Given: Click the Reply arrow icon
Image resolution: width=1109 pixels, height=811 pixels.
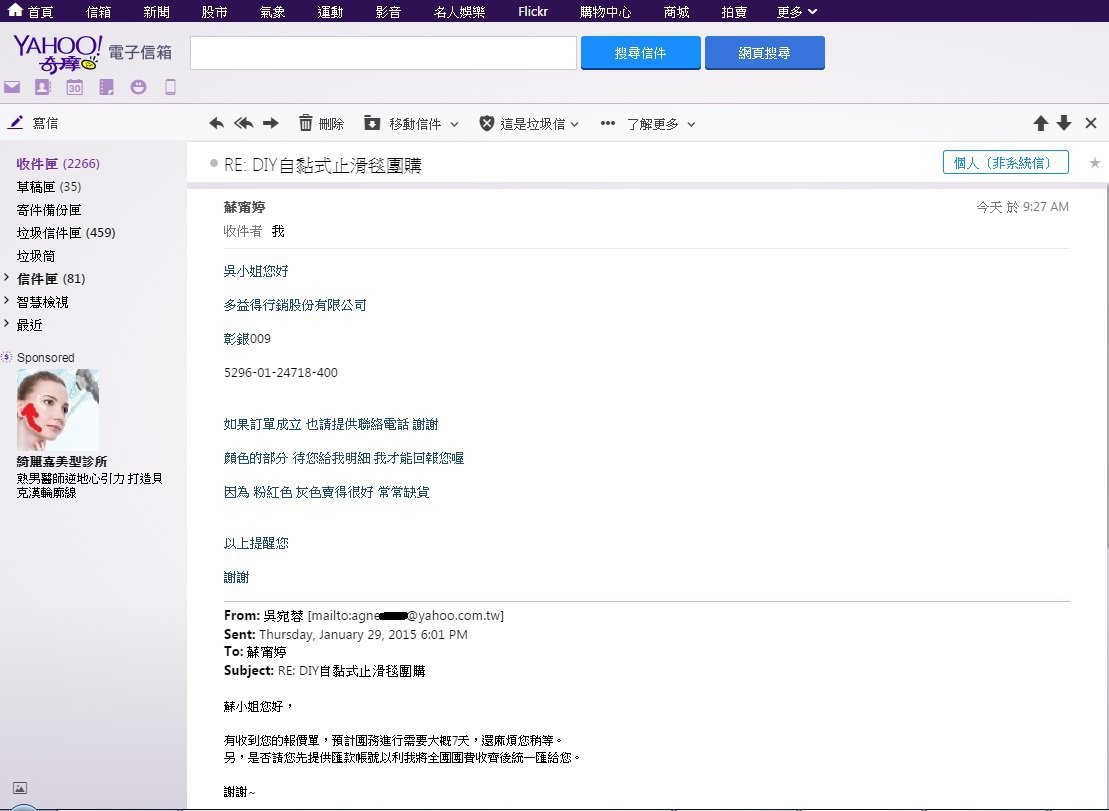Looking at the screenshot, I should click(217, 124).
